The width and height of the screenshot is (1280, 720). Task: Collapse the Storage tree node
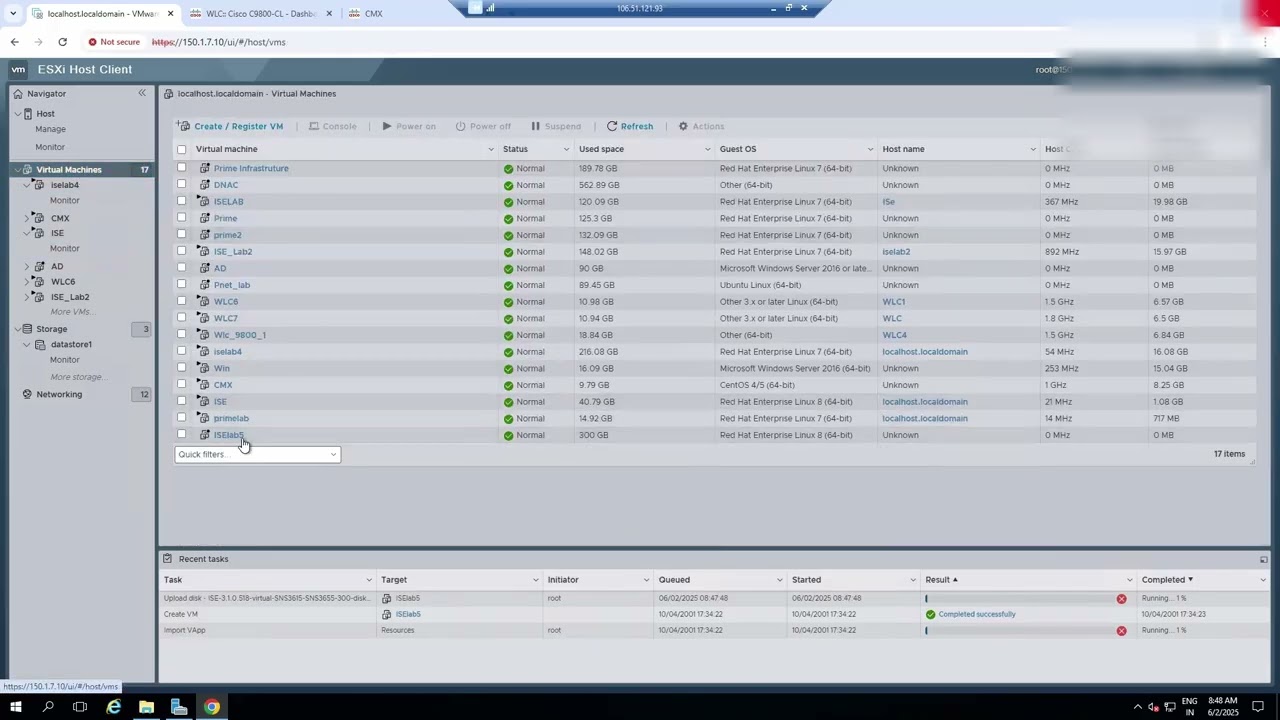tap(17, 329)
